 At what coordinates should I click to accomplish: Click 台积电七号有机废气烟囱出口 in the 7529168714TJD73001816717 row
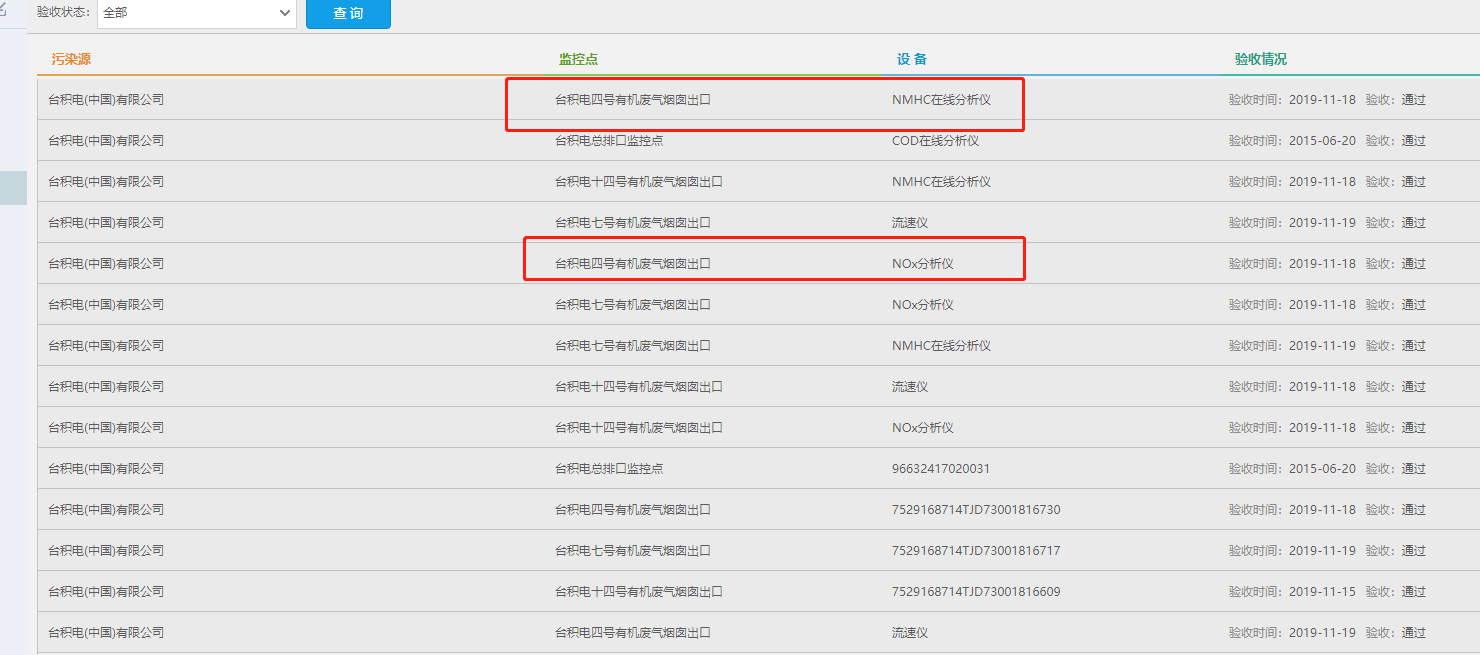tap(633, 551)
